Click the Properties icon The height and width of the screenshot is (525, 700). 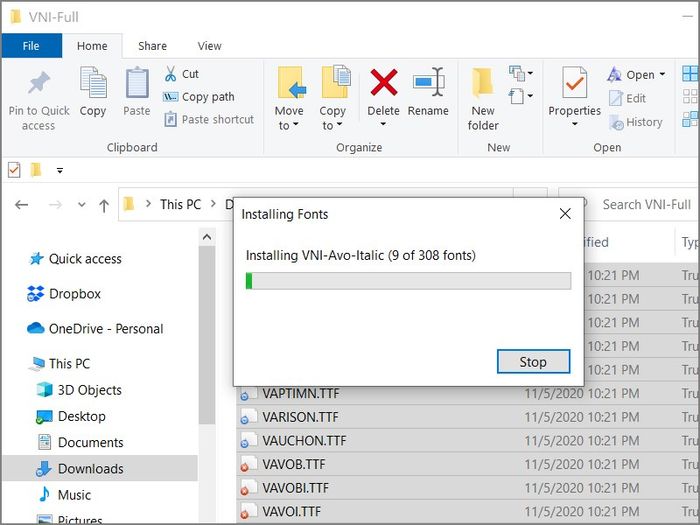[x=574, y=83]
